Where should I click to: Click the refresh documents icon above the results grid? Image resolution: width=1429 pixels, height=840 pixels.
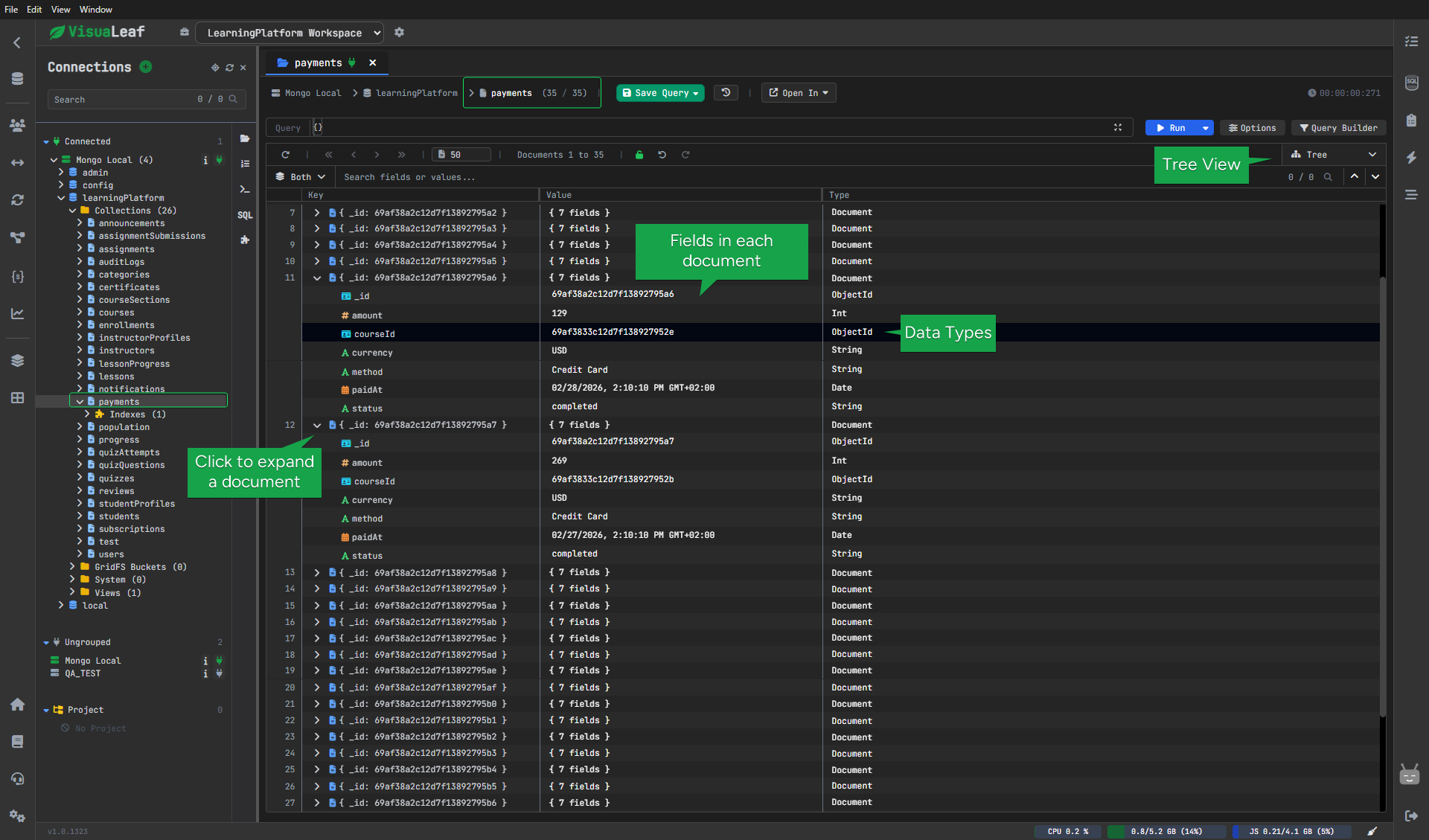286,154
